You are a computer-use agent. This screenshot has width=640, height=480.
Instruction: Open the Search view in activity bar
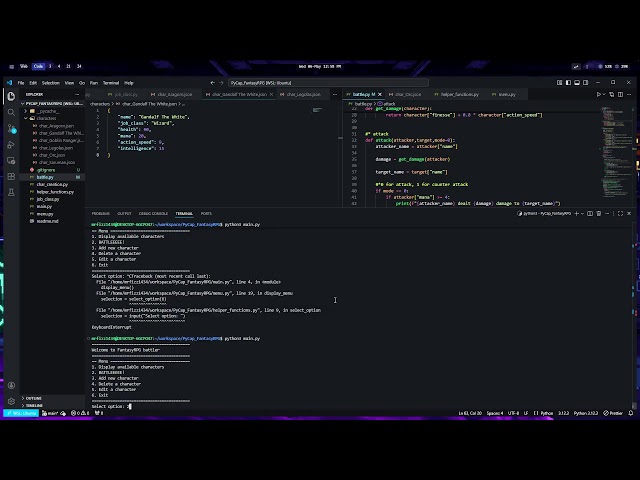click(x=11, y=112)
